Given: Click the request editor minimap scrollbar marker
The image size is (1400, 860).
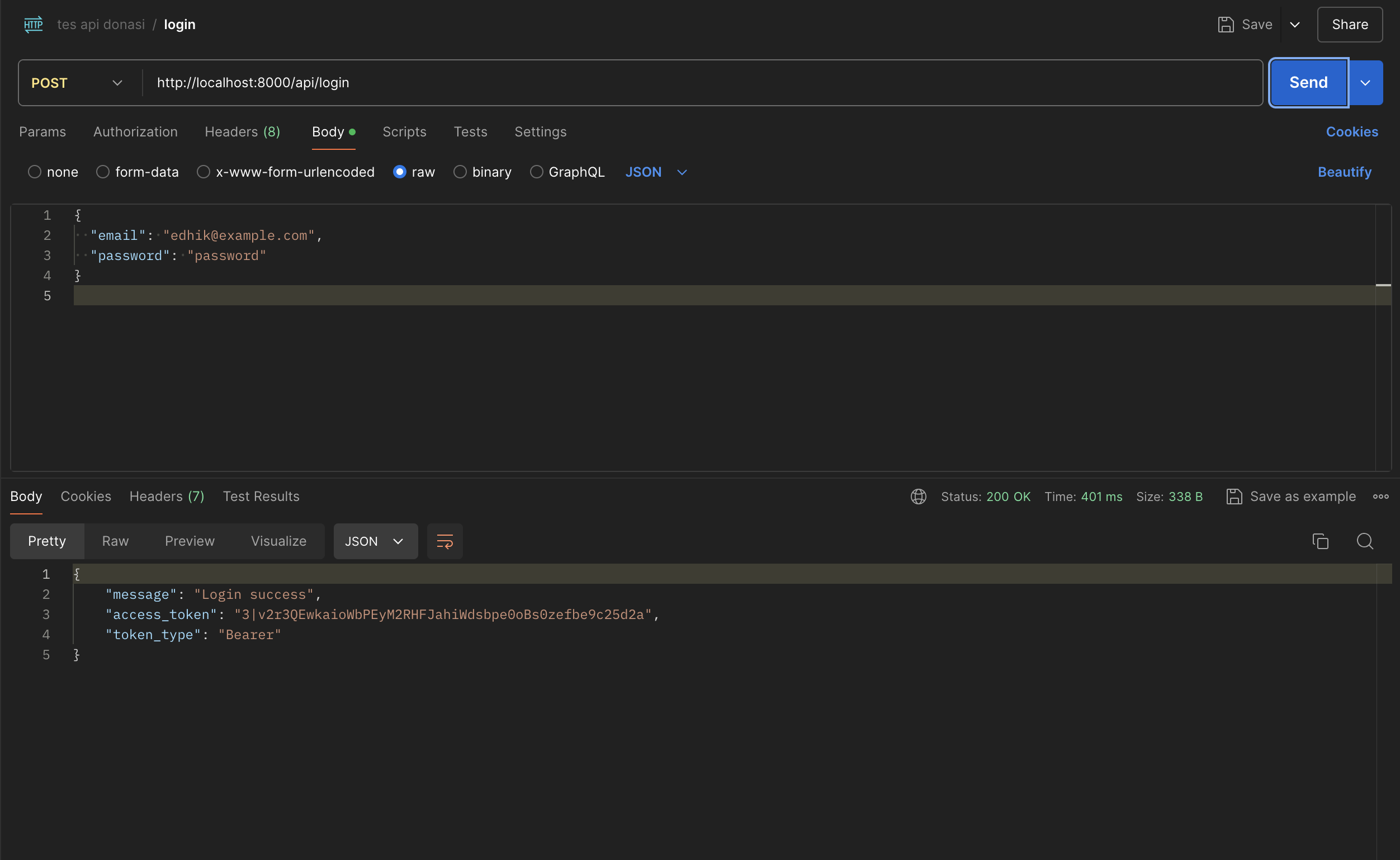Looking at the screenshot, I should (x=1383, y=285).
